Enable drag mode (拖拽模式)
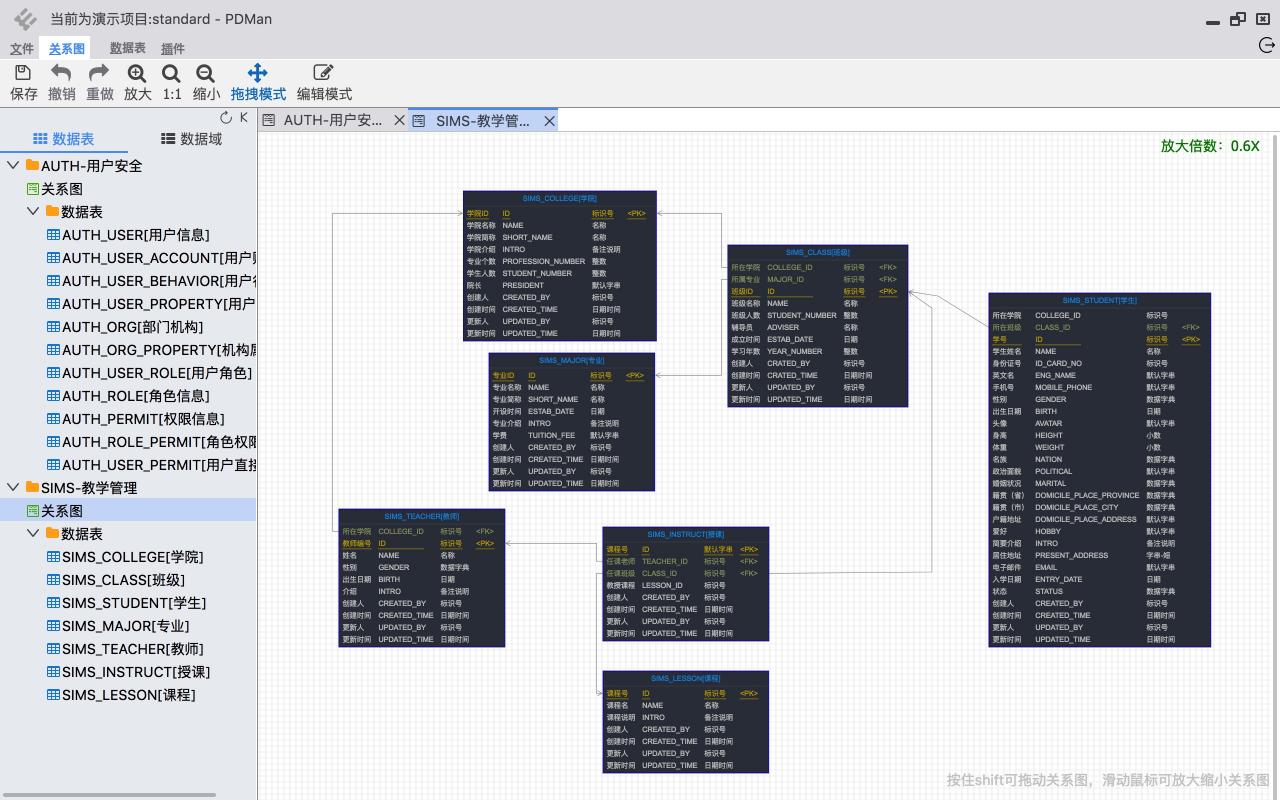Viewport: 1280px width, 800px height. tap(258, 81)
